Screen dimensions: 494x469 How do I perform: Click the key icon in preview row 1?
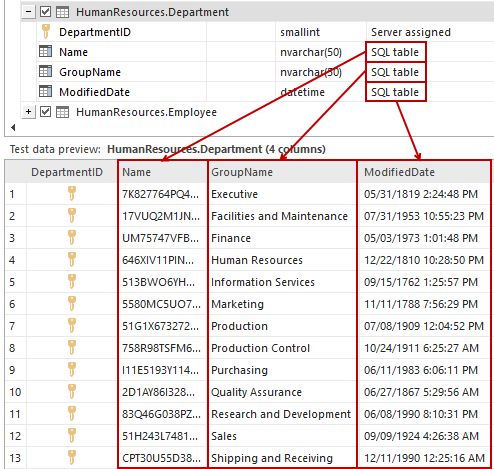72,193
